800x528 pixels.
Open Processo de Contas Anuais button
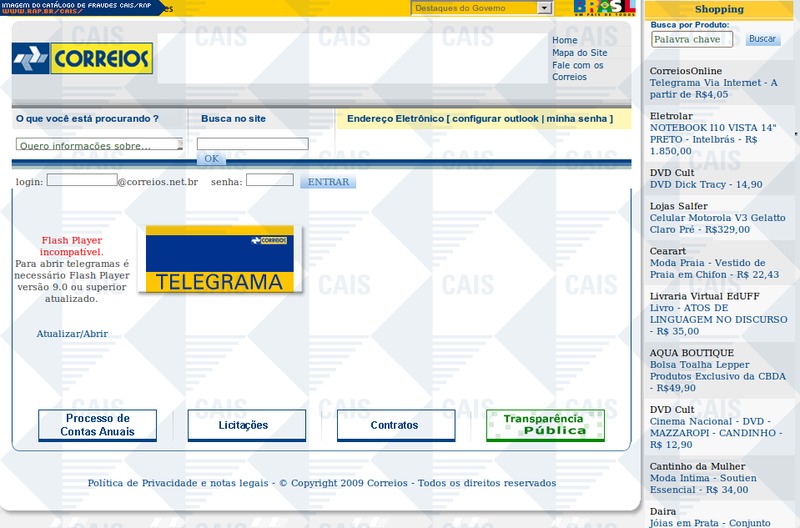coord(97,425)
